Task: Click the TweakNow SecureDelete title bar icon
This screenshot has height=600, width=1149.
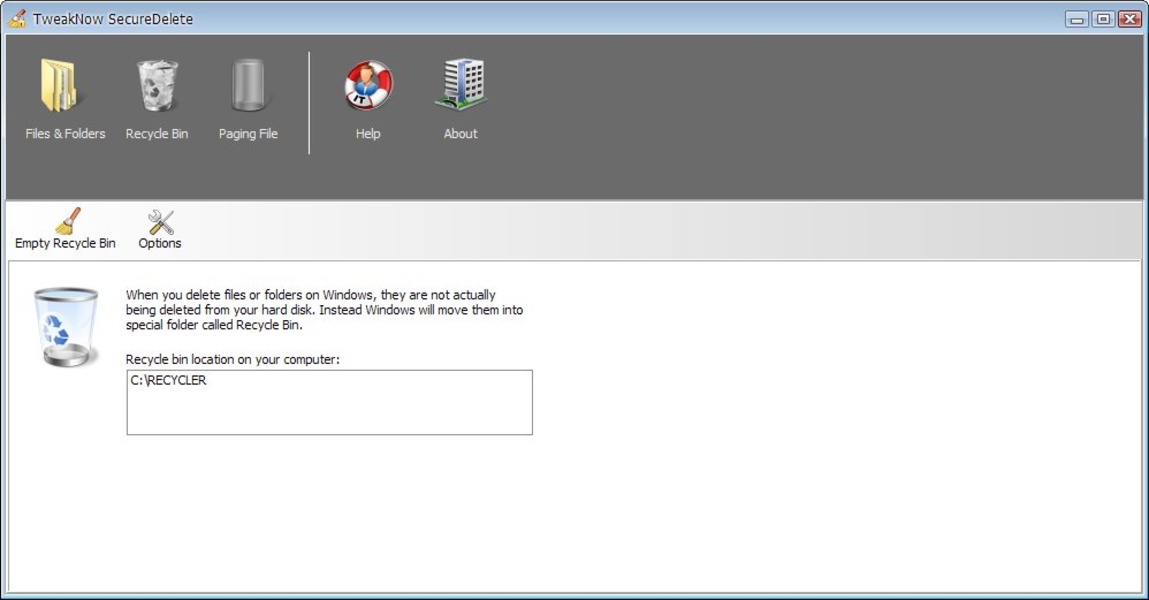Action: (17, 18)
